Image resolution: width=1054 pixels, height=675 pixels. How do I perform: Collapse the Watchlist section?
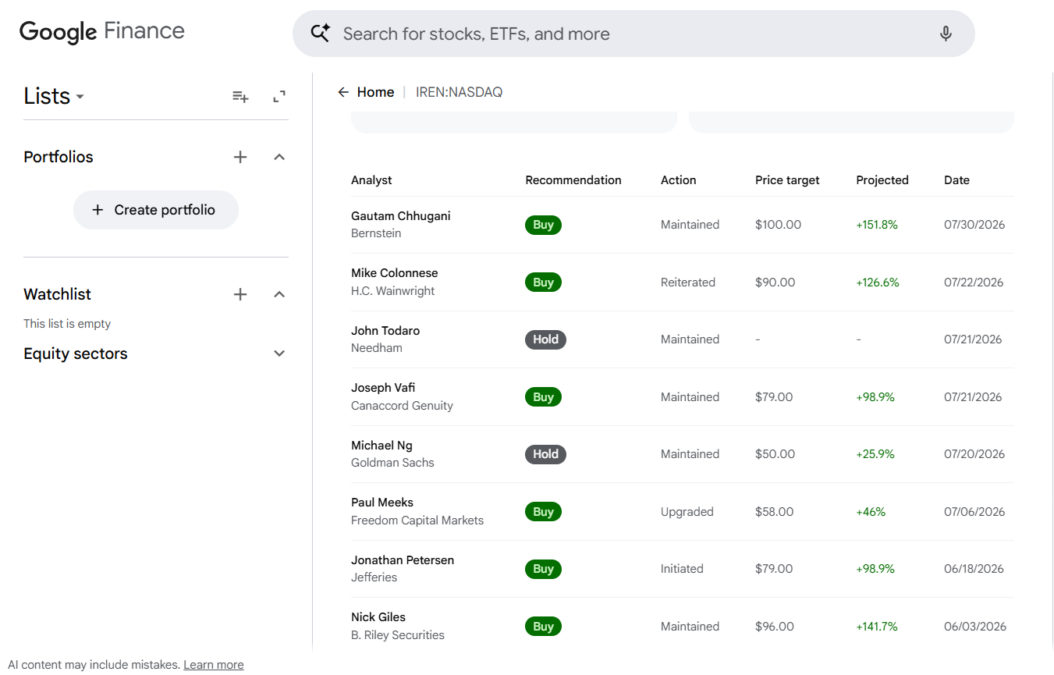(x=279, y=294)
